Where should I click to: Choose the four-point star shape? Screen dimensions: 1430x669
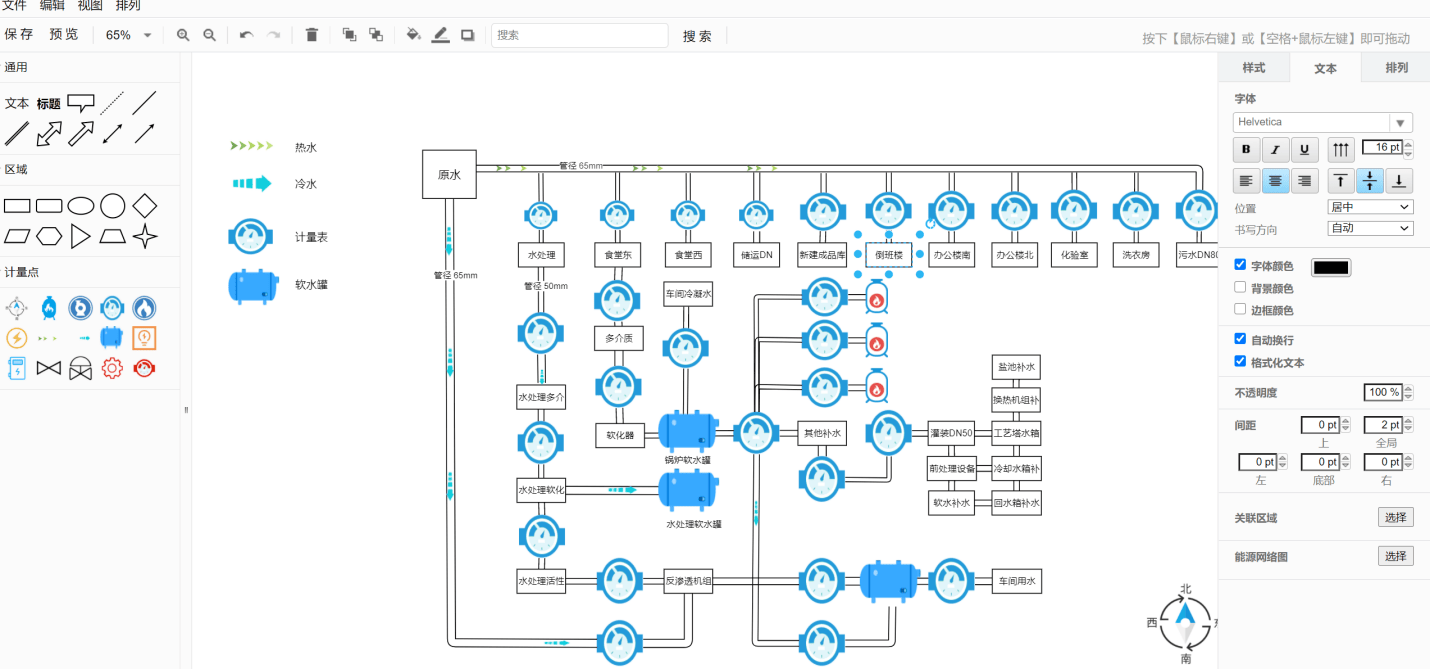coord(145,236)
